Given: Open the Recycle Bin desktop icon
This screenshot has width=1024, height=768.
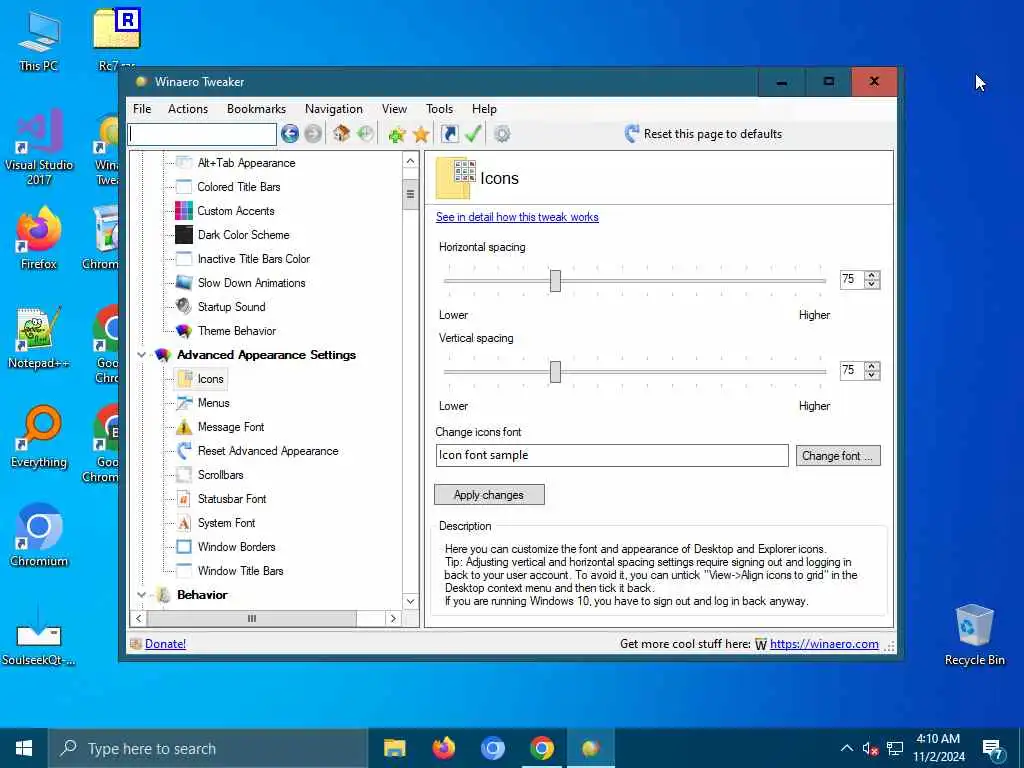Looking at the screenshot, I should pos(974,635).
